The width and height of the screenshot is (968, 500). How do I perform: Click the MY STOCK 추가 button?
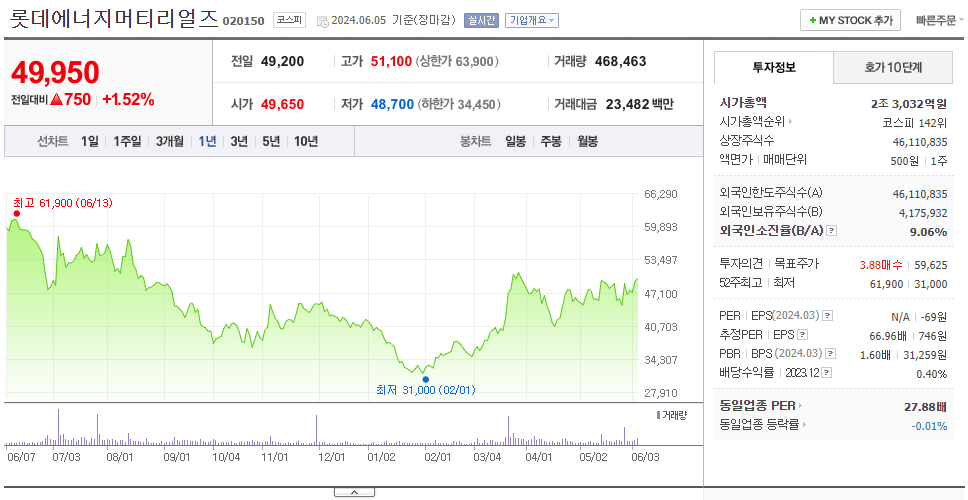point(851,20)
